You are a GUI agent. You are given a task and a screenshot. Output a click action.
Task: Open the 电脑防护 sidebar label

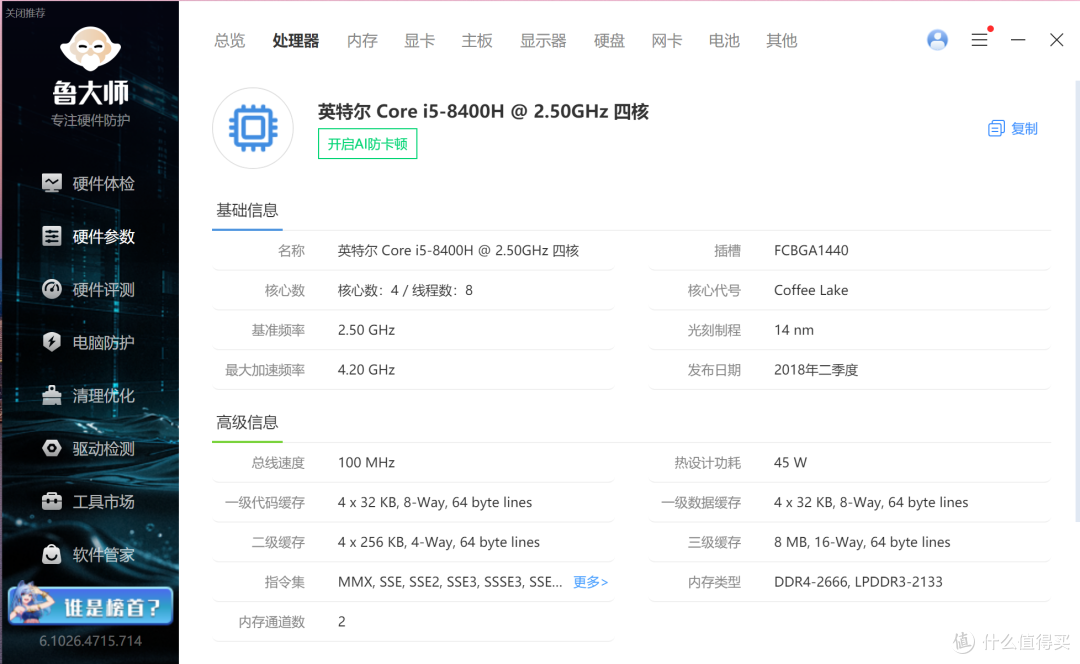[103, 342]
